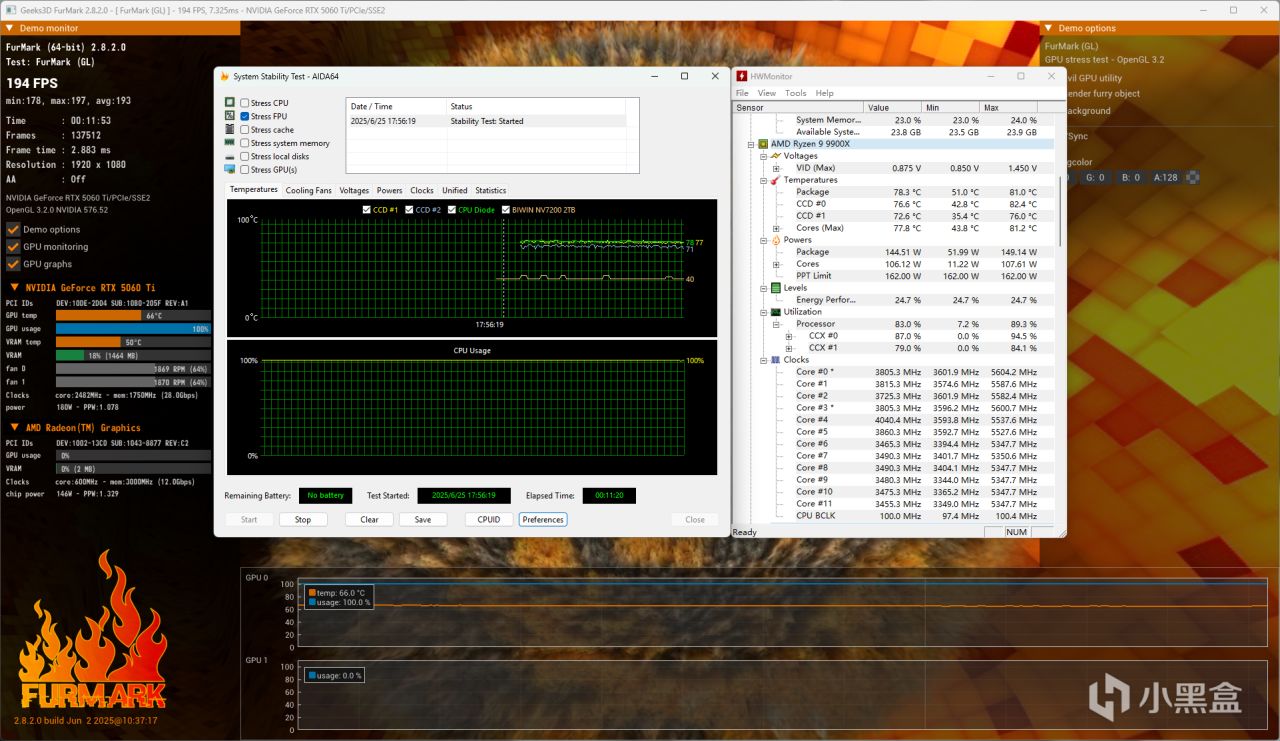This screenshot has width=1280, height=741.
Task: Enable Stress system memory checkbox
Action: point(245,143)
